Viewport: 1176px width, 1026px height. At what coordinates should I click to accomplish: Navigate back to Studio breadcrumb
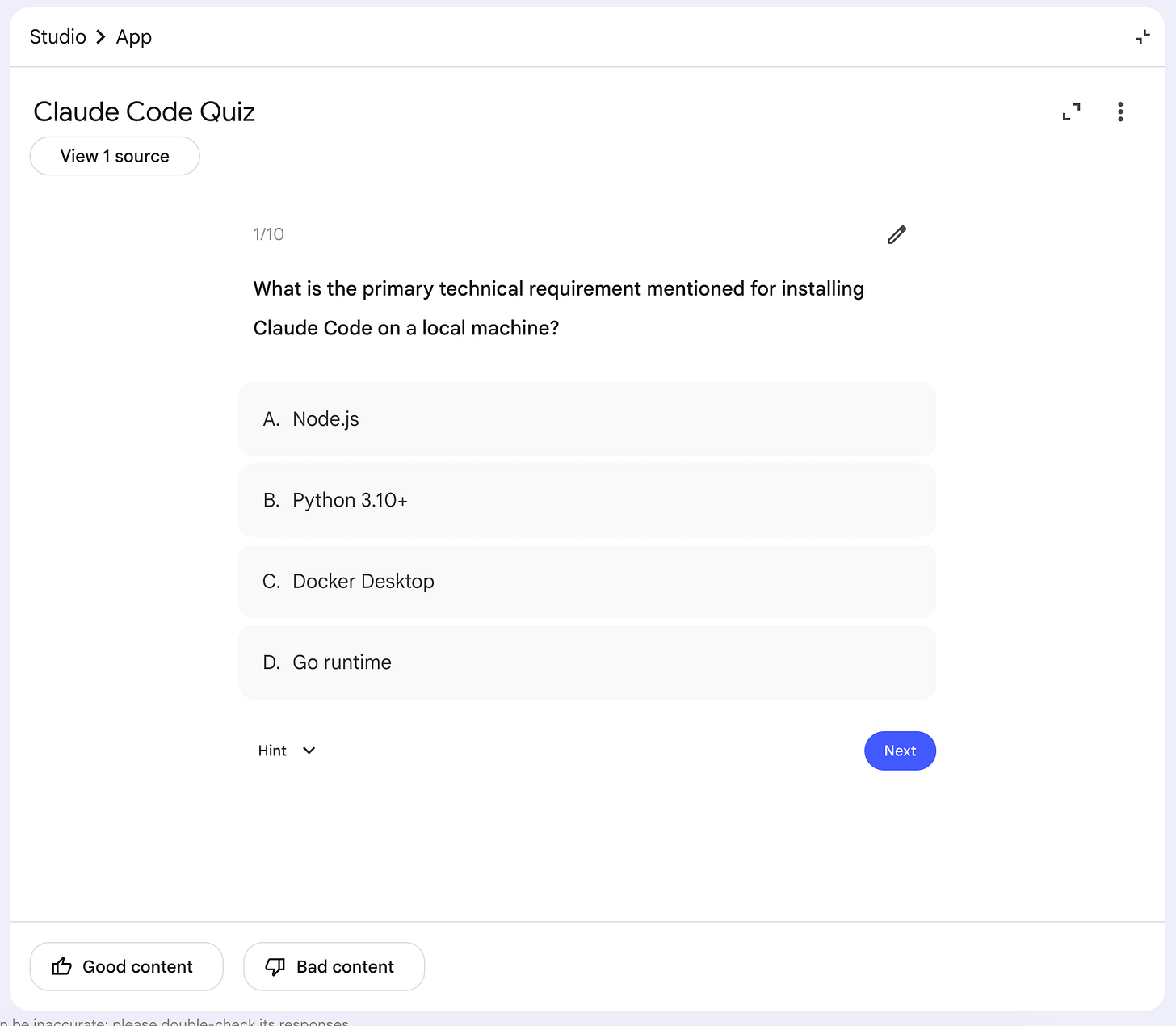[57, 37]
